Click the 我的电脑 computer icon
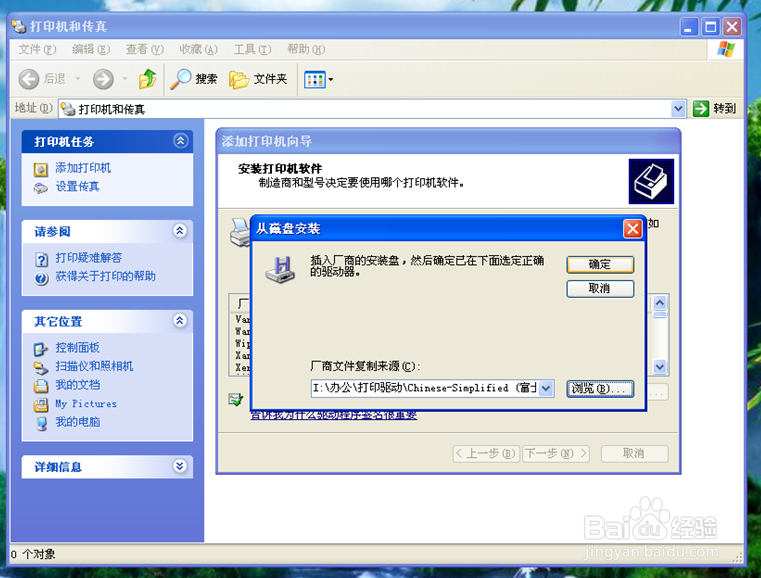Image resolution: width=761 pixels, height=578 pixels. tap(42, 424)
